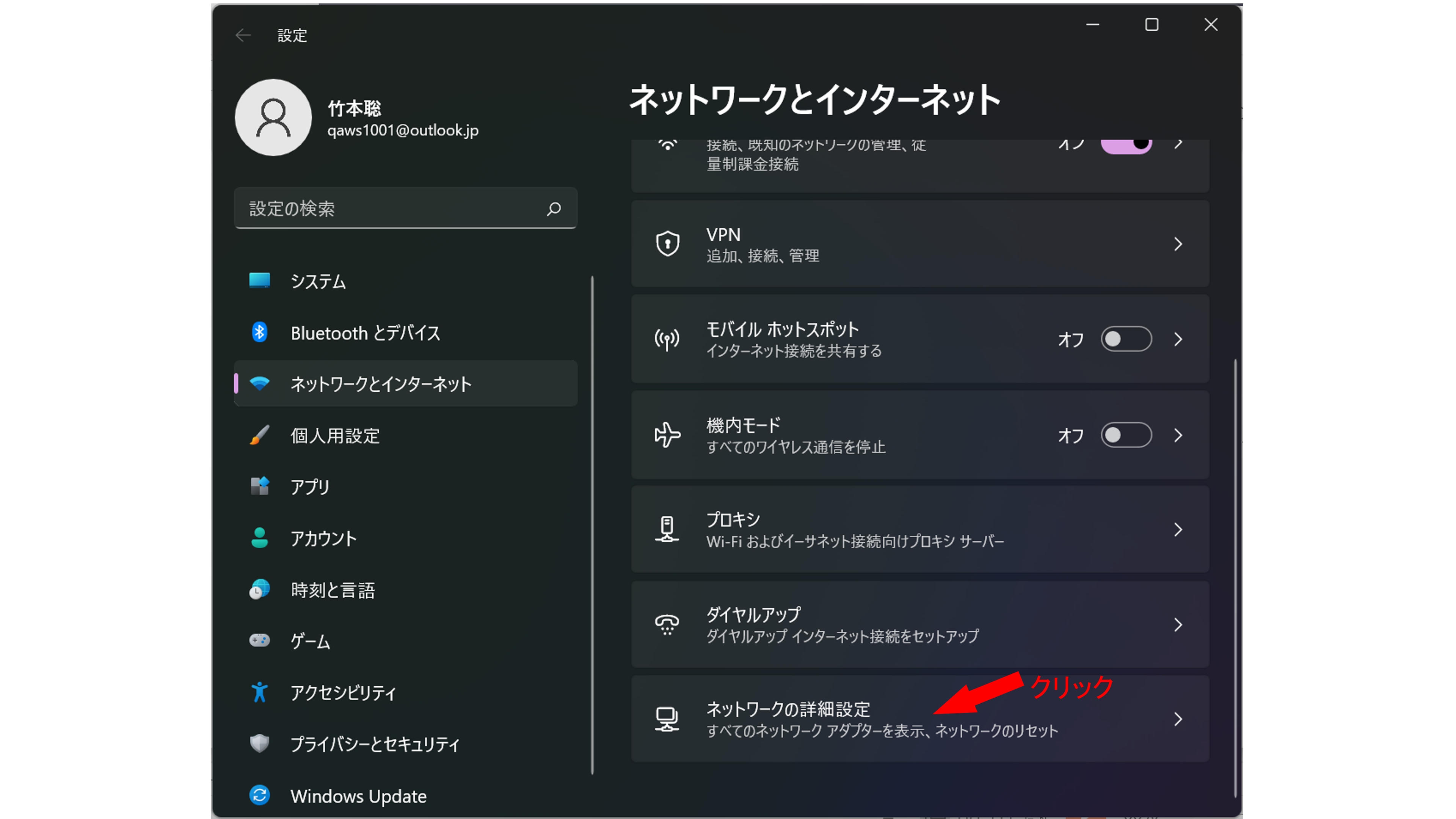Click the proxy server icon

[x=667, y=530]
